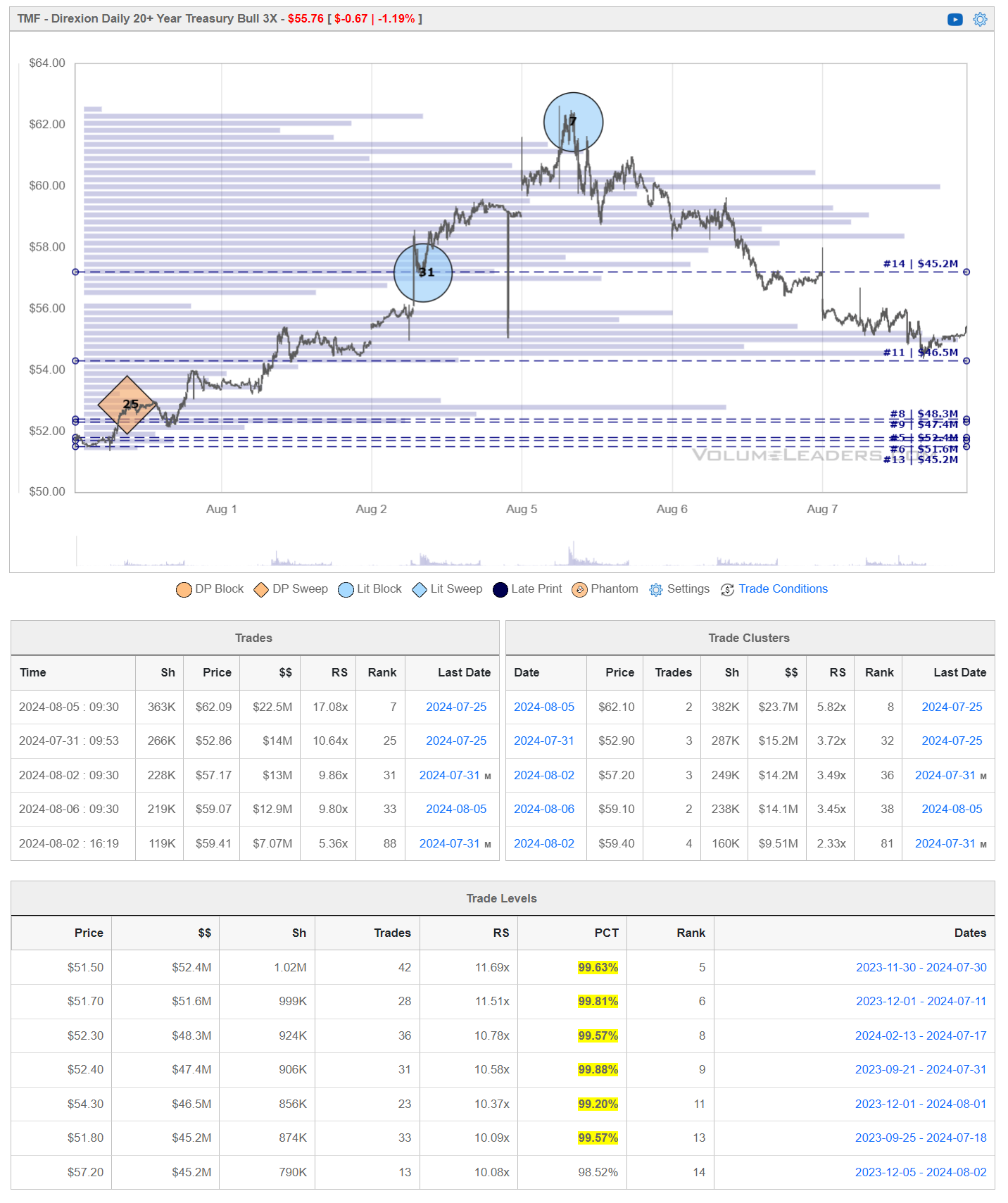Click the Aug 5 axis label
The width and height of the screenshot is (1008, 1203).
(x=522, y=510)
